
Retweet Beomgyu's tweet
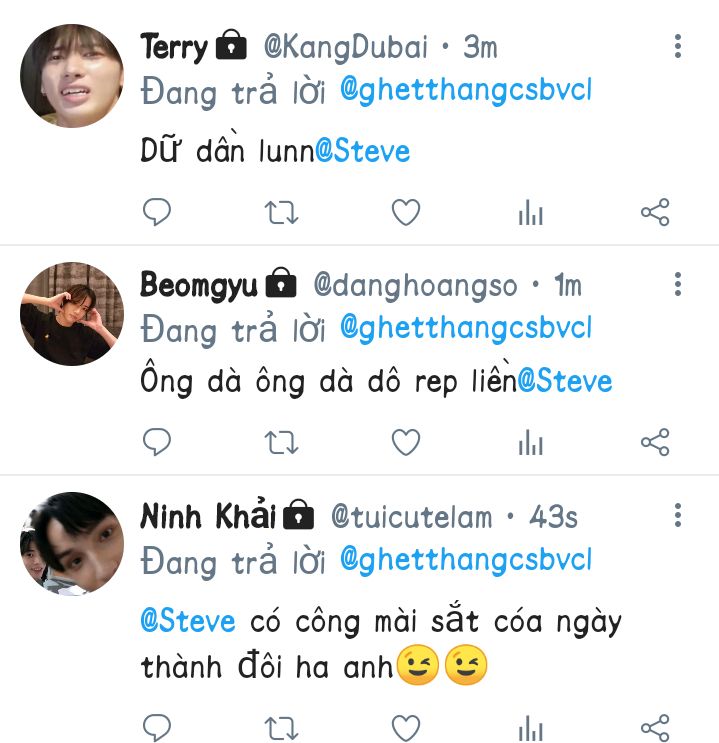pos(281,443)
